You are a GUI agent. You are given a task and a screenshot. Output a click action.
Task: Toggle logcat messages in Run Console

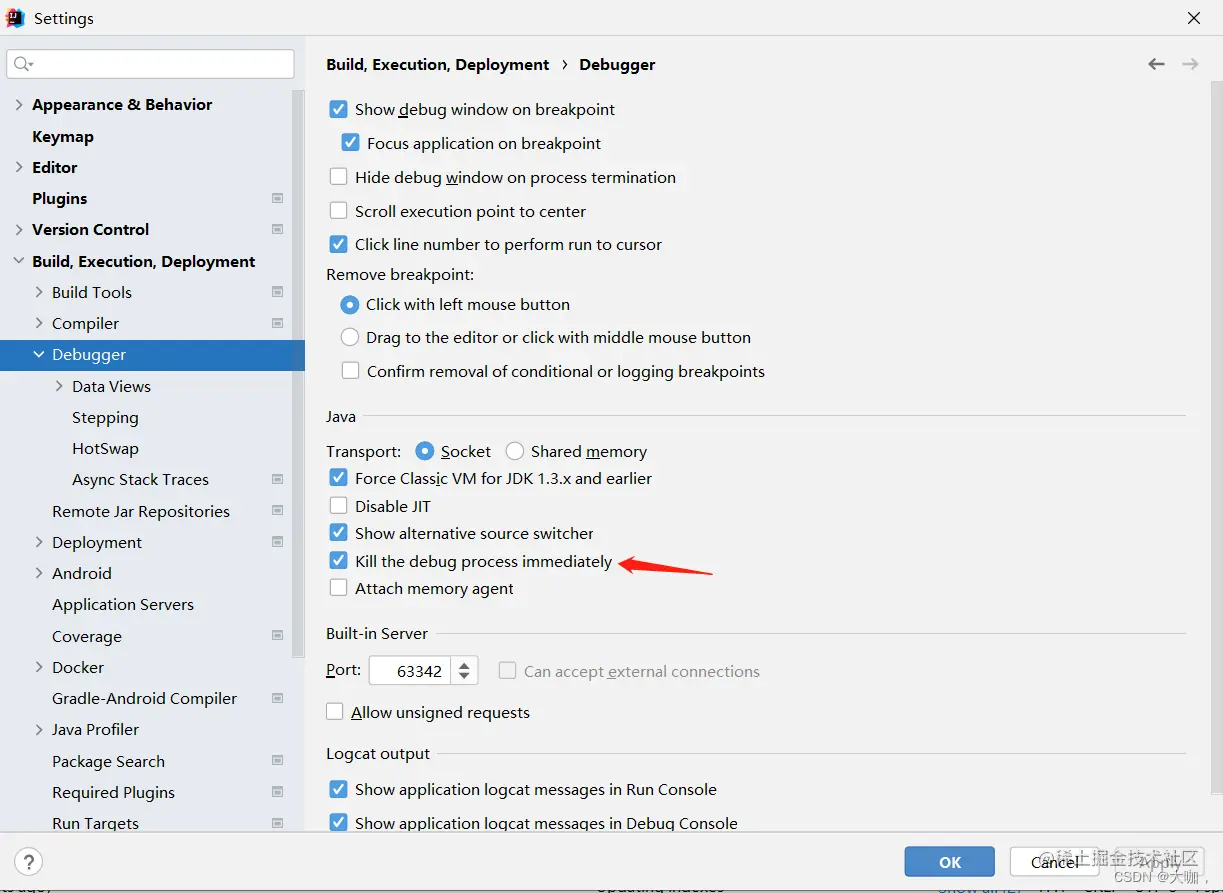[x=338, y=789]
